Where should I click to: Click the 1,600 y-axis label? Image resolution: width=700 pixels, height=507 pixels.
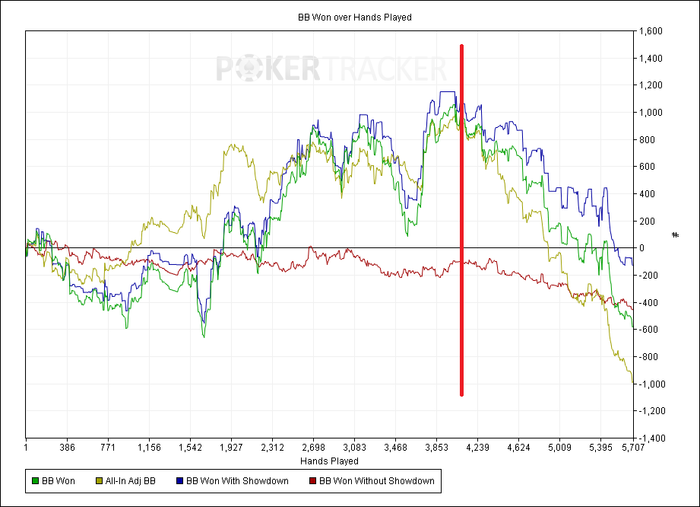[x=651, y=31]
